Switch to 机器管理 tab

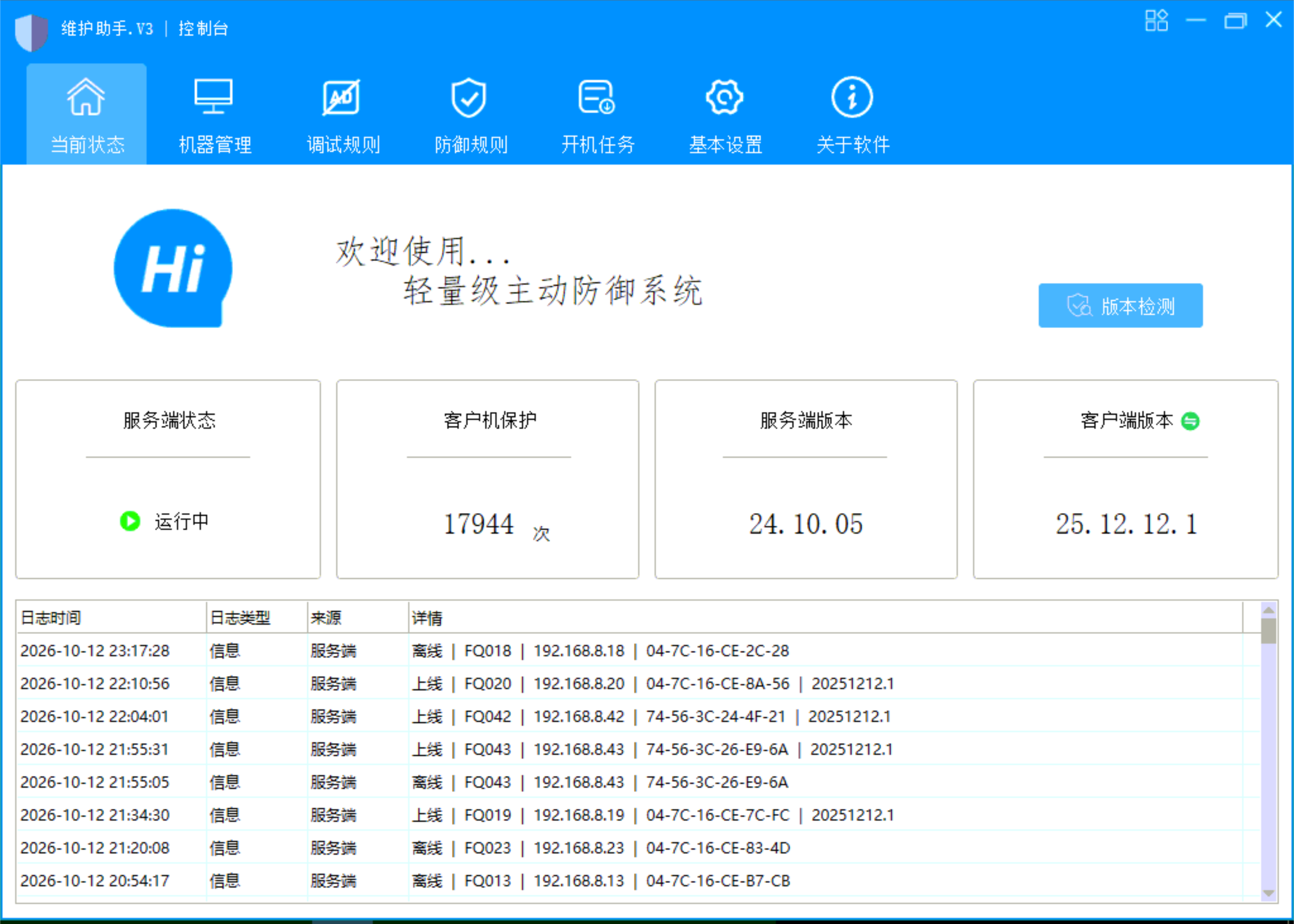[x=214, y=114]
